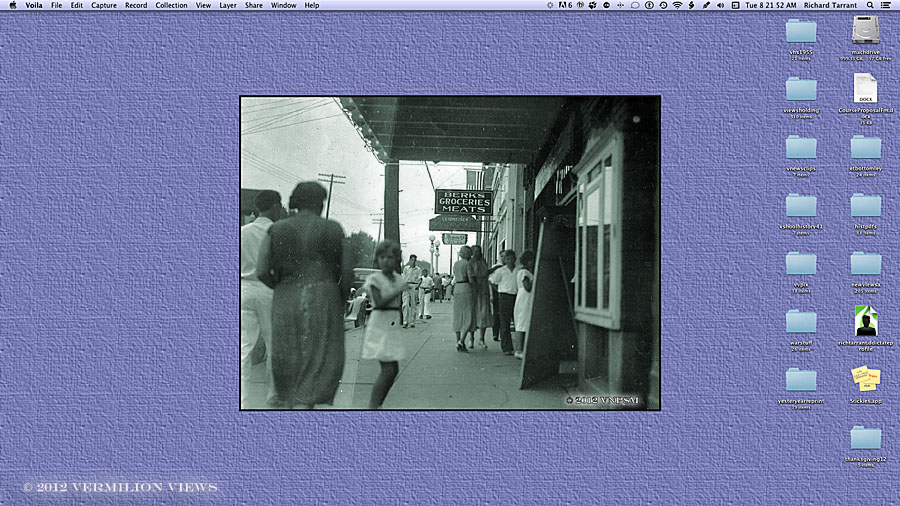Click the gear icon in the menu bar

point(550,5)
